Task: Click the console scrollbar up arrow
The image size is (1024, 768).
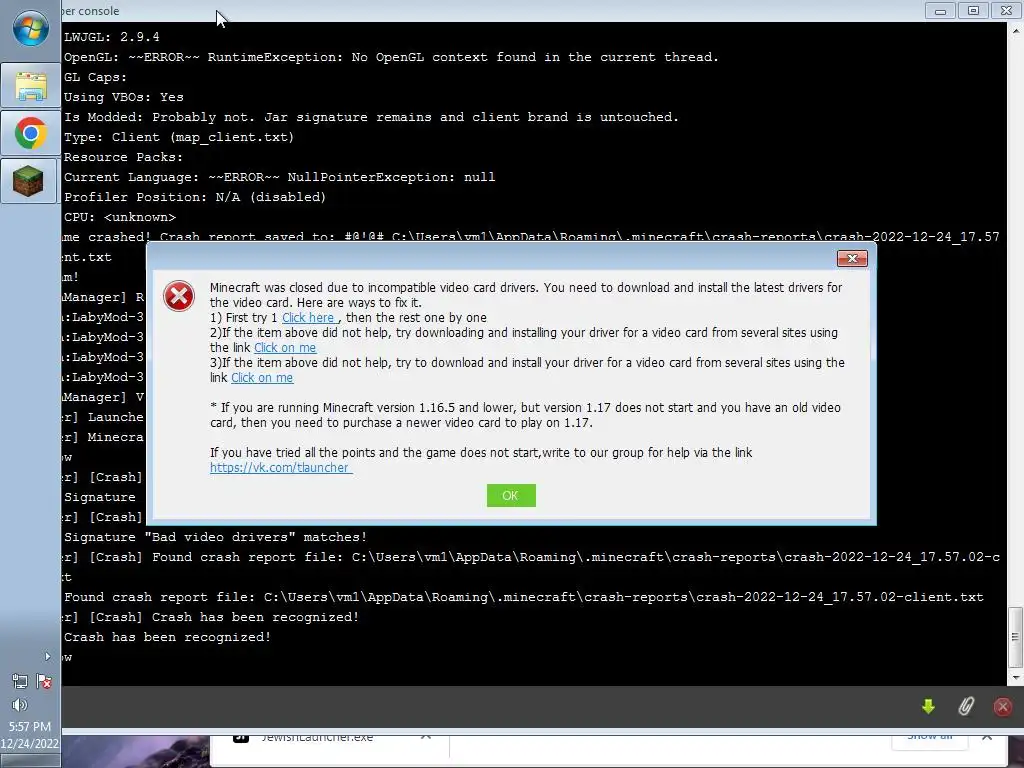Action: pyautogui.click(x=1015, y=29)
